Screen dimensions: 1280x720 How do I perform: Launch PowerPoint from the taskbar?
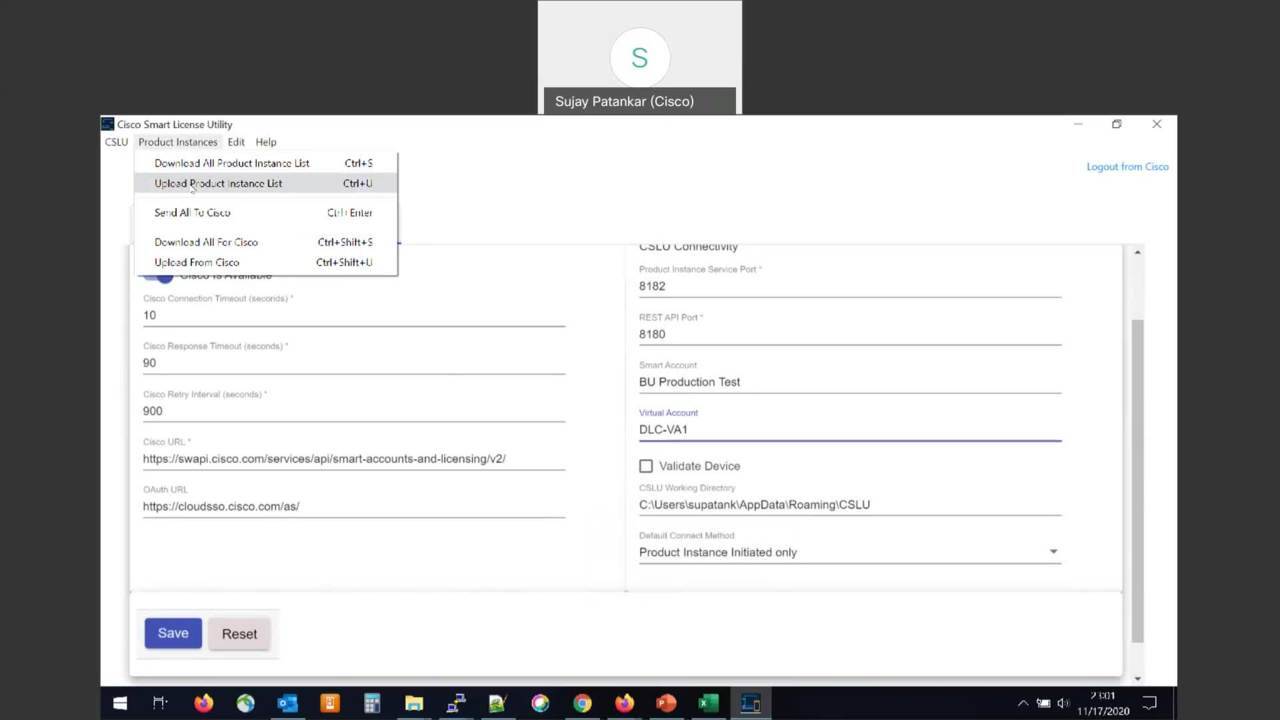click(x=666, y=703)
